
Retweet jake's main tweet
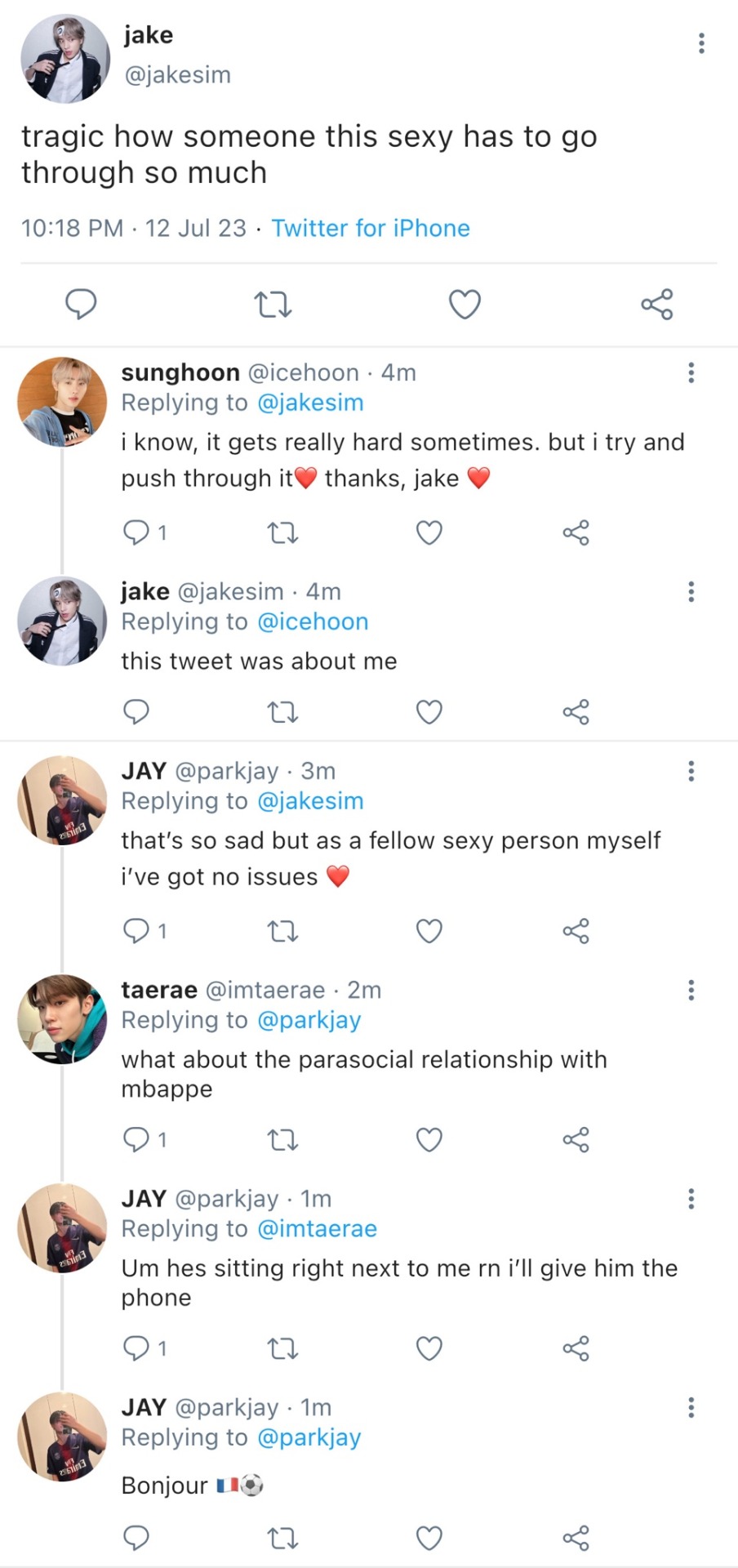tap(273, 305)
